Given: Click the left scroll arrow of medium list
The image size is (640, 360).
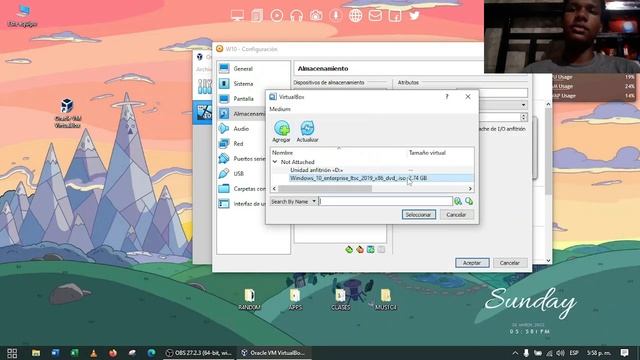Looking at the screenshot, I should click(274, 189).
